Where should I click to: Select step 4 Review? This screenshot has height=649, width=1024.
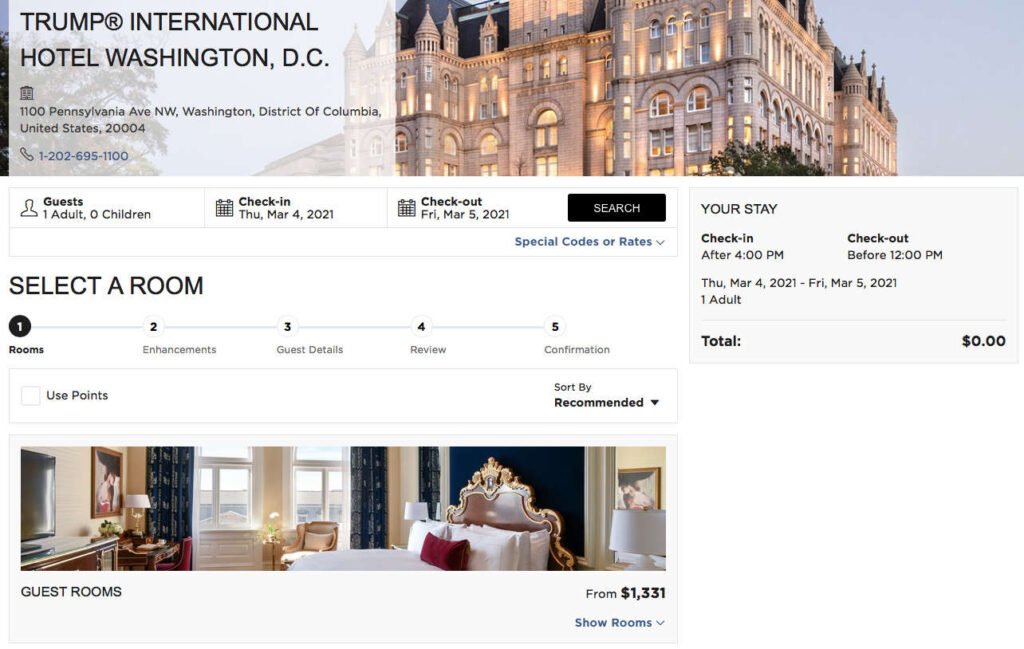point(421,326)
